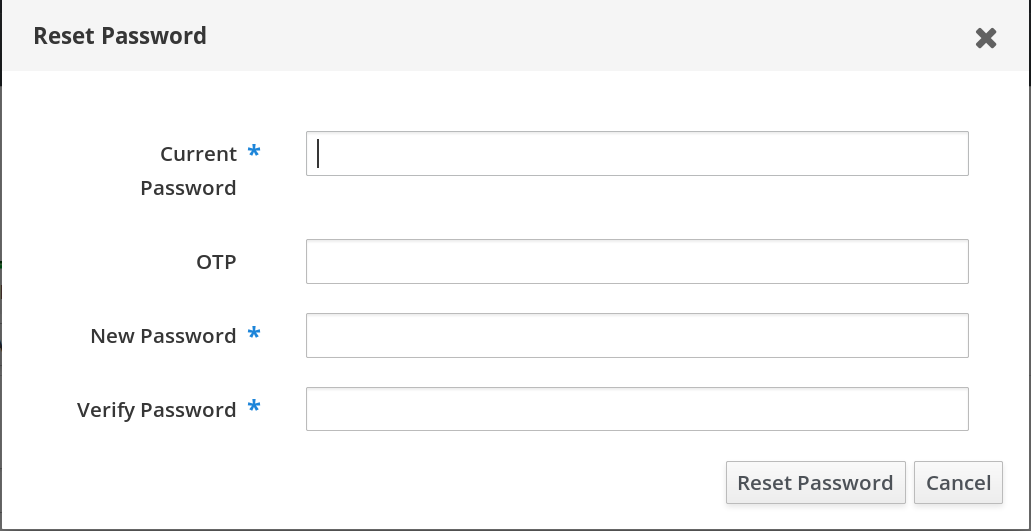Viewport: 1031px width, 531px height.
Task: Click the New Password label text
Action: click(x=163, y=336)
